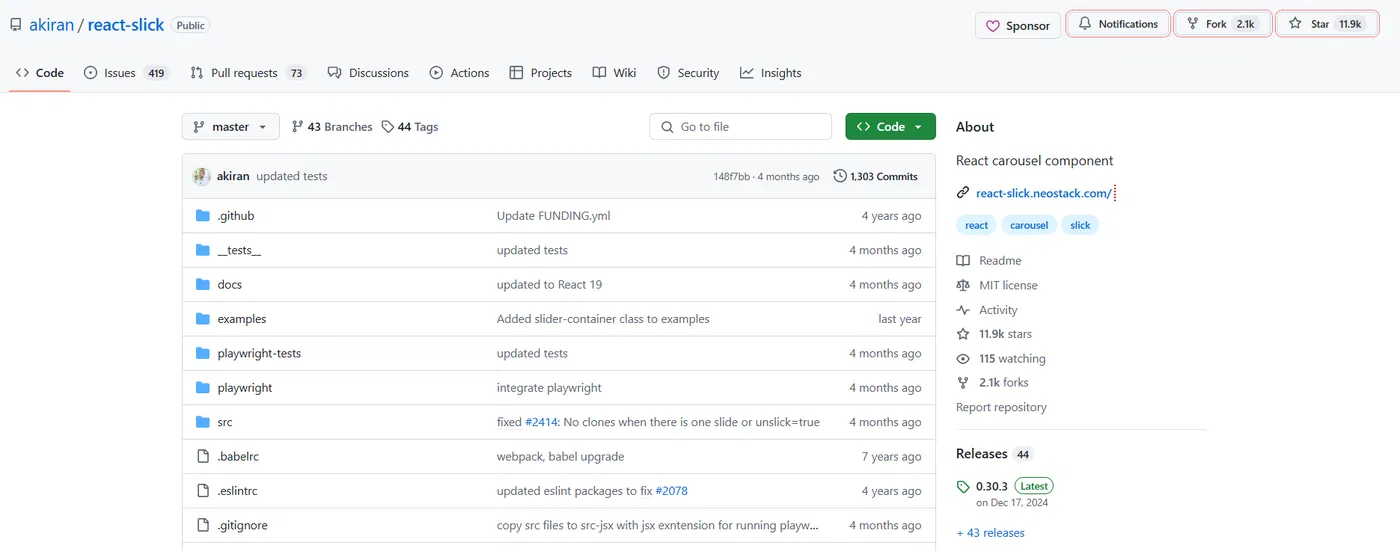Screen dimensions: 1400x551
Task: Open the Releases heading link
Action: [994, 454]
